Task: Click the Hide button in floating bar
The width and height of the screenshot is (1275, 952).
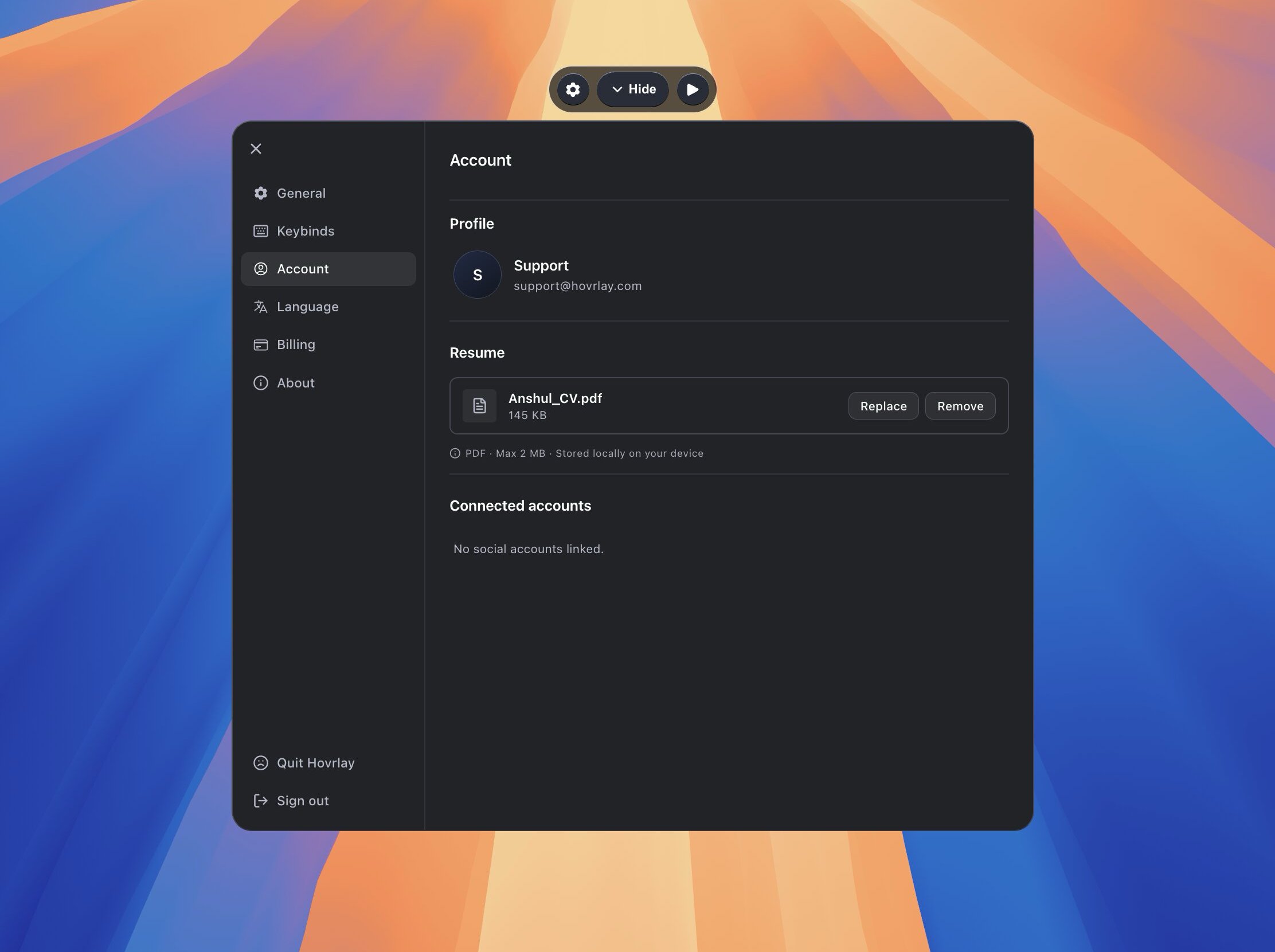Action: point(633,89)
